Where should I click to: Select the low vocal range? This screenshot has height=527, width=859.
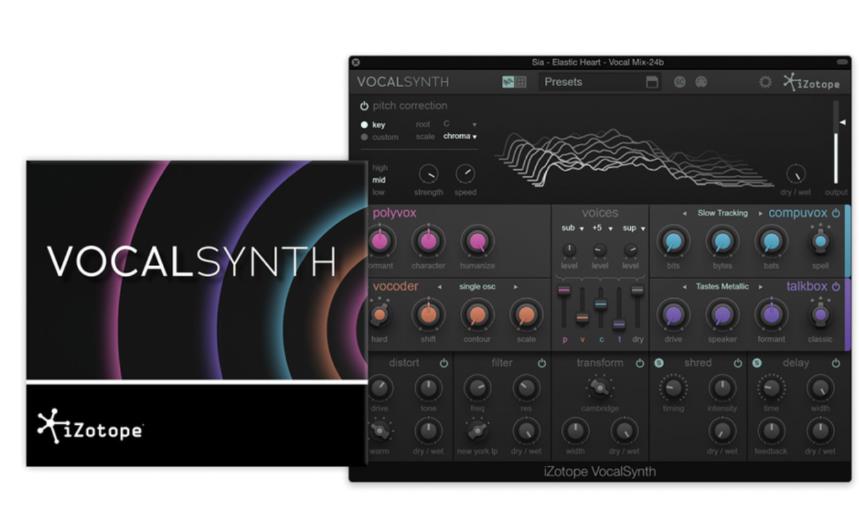pos(379,192)
